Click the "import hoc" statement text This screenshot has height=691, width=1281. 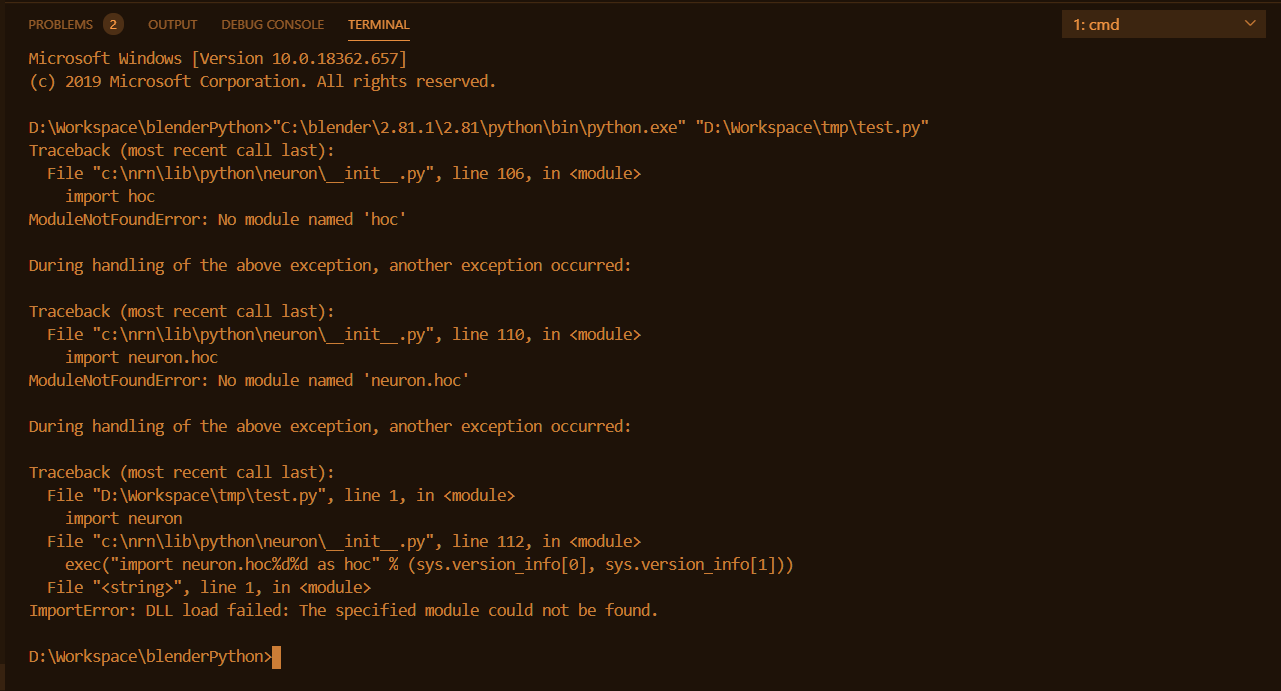coord(111,195)
